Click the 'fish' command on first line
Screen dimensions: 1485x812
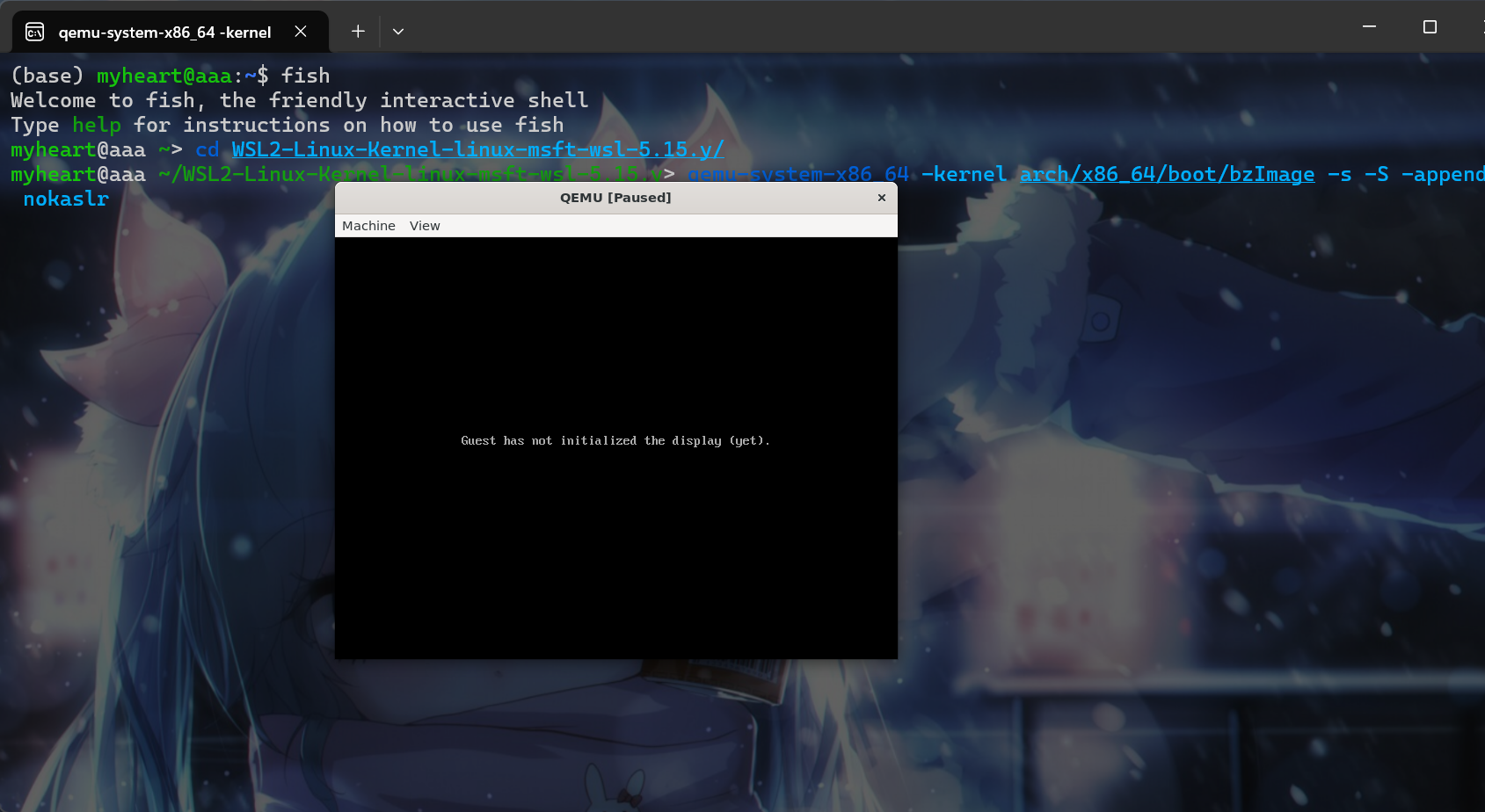coord(305,76)
